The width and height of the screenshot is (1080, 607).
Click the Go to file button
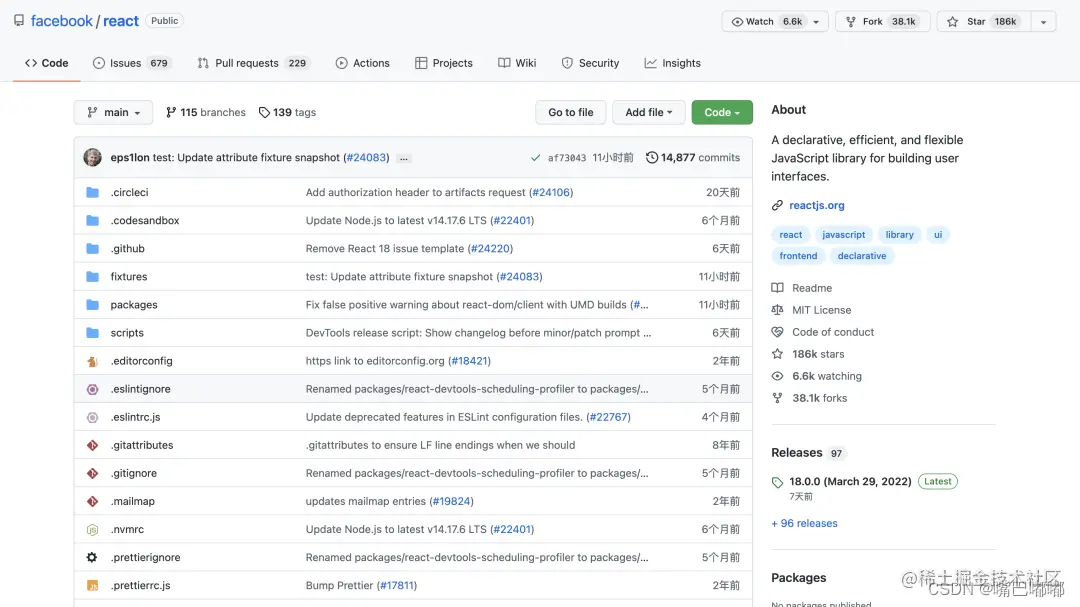tap(570, 112)
